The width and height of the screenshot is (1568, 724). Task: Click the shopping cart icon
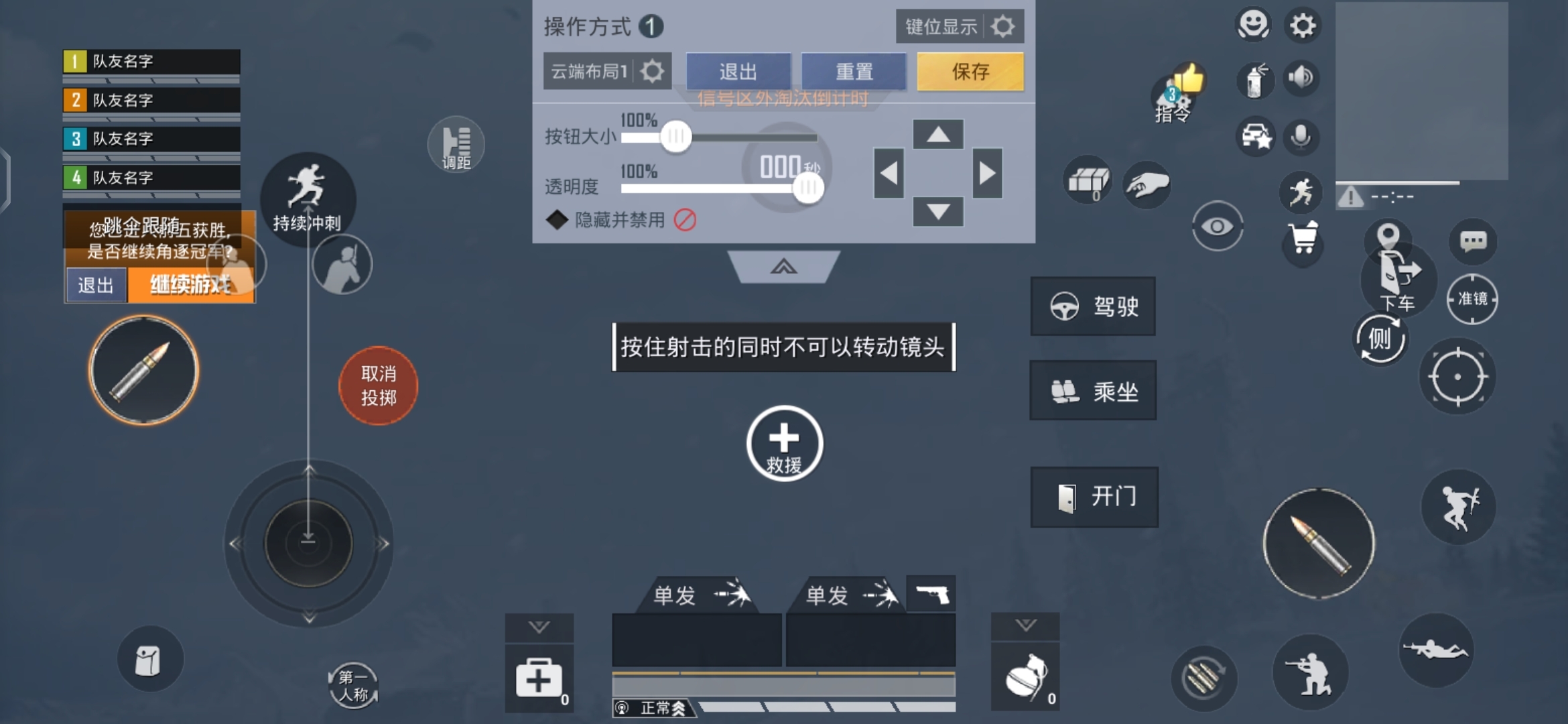1303,238
